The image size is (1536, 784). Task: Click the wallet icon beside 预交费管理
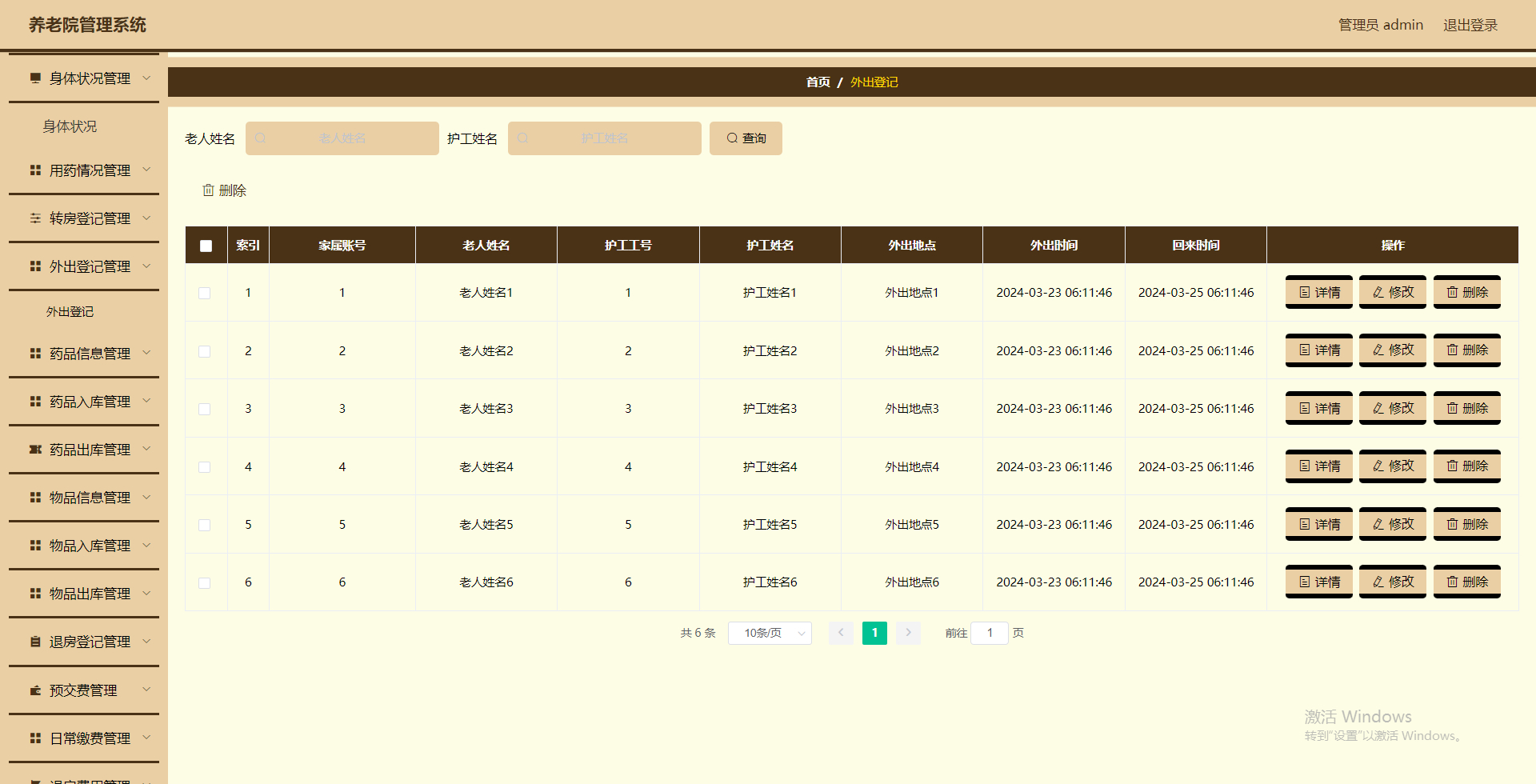click(x=35, y=690)
